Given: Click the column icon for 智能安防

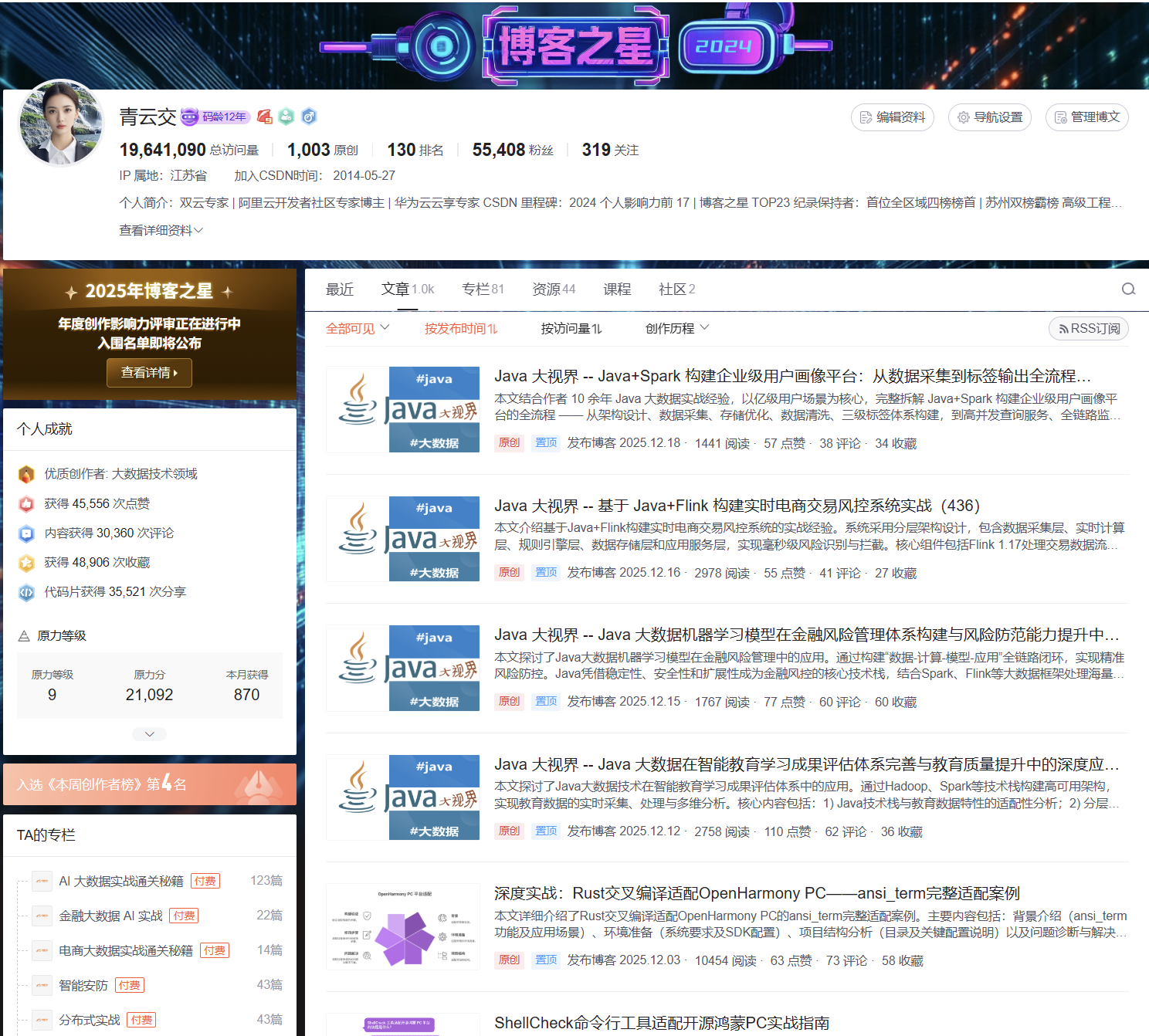Looking at the screenshot, I should tap(42, 985).
